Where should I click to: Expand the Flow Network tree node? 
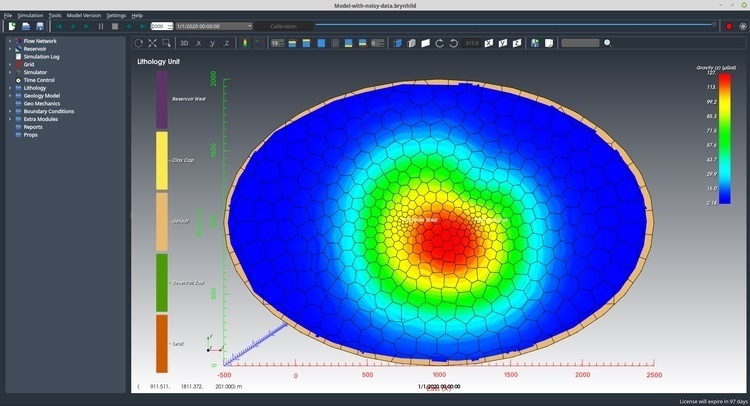click(10, 41)
